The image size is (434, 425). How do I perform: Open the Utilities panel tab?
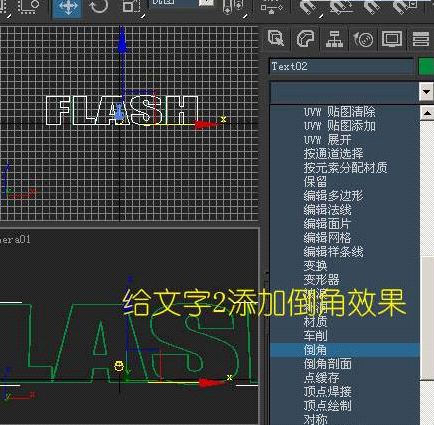pyautogui.click(x=421, y=38)
